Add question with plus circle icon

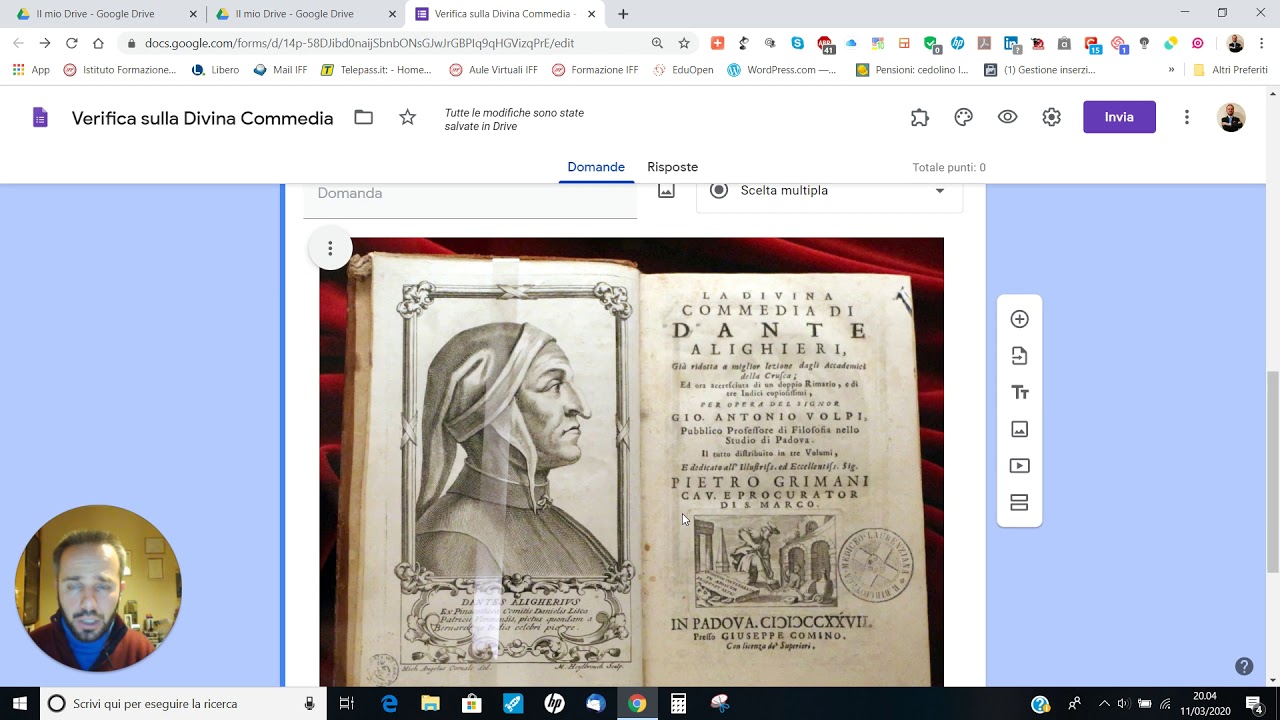1019,319
